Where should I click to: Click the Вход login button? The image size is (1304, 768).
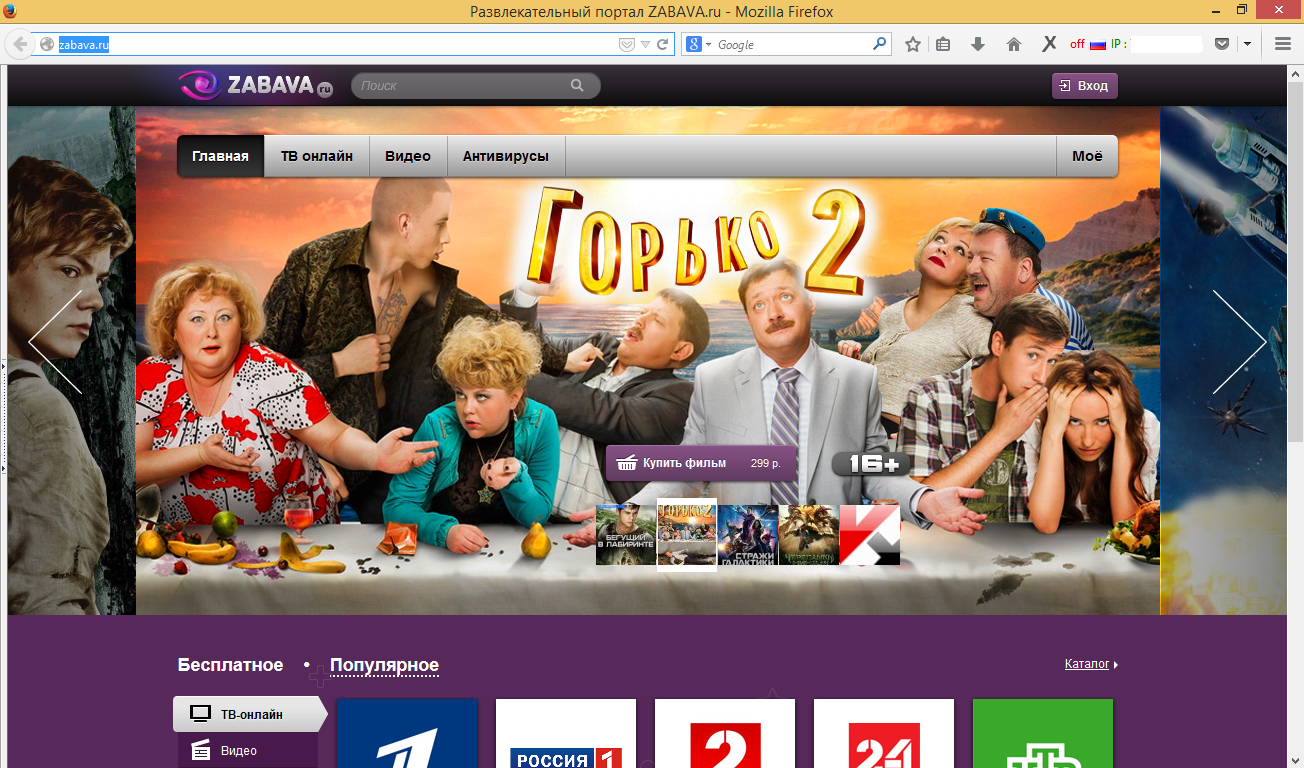click(1085, 86)
